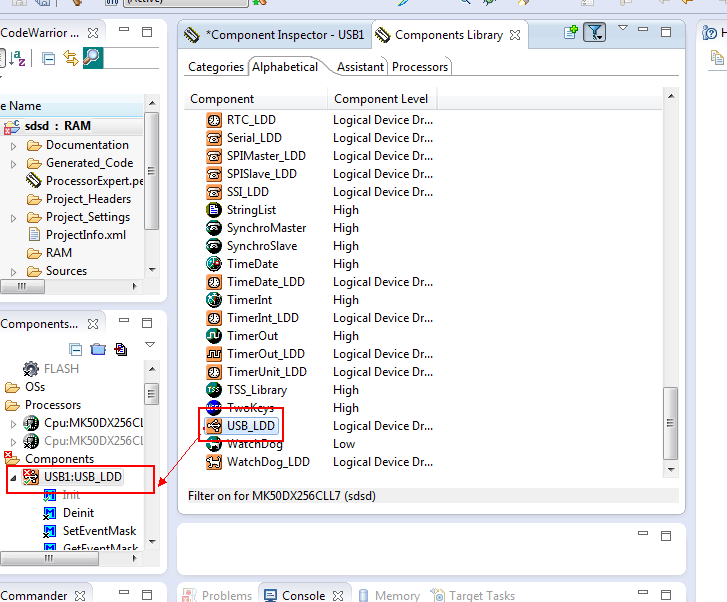Select TimerInt_LDD component
The image size is (727, 602).
click(x=262, y=318)
